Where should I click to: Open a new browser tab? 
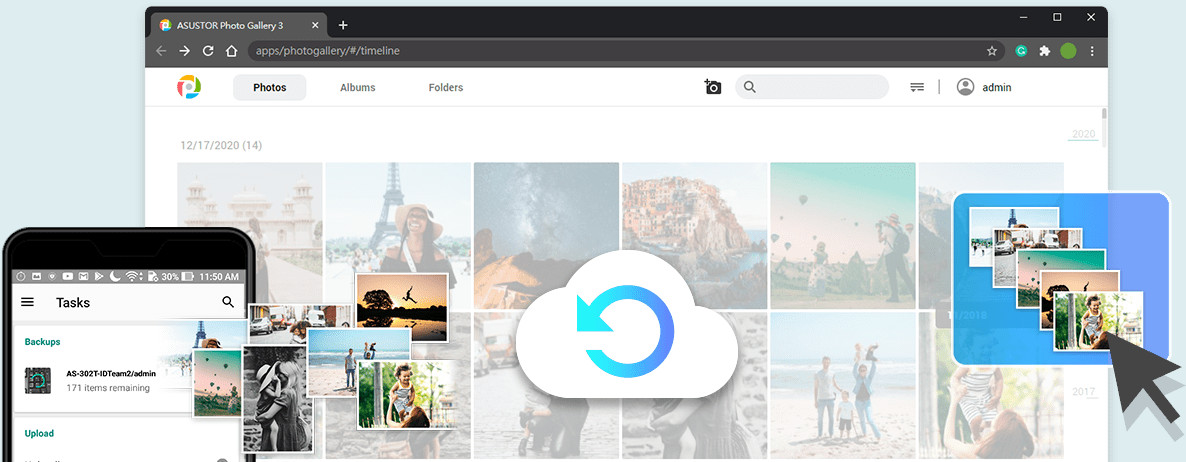(x=343, y=25)
